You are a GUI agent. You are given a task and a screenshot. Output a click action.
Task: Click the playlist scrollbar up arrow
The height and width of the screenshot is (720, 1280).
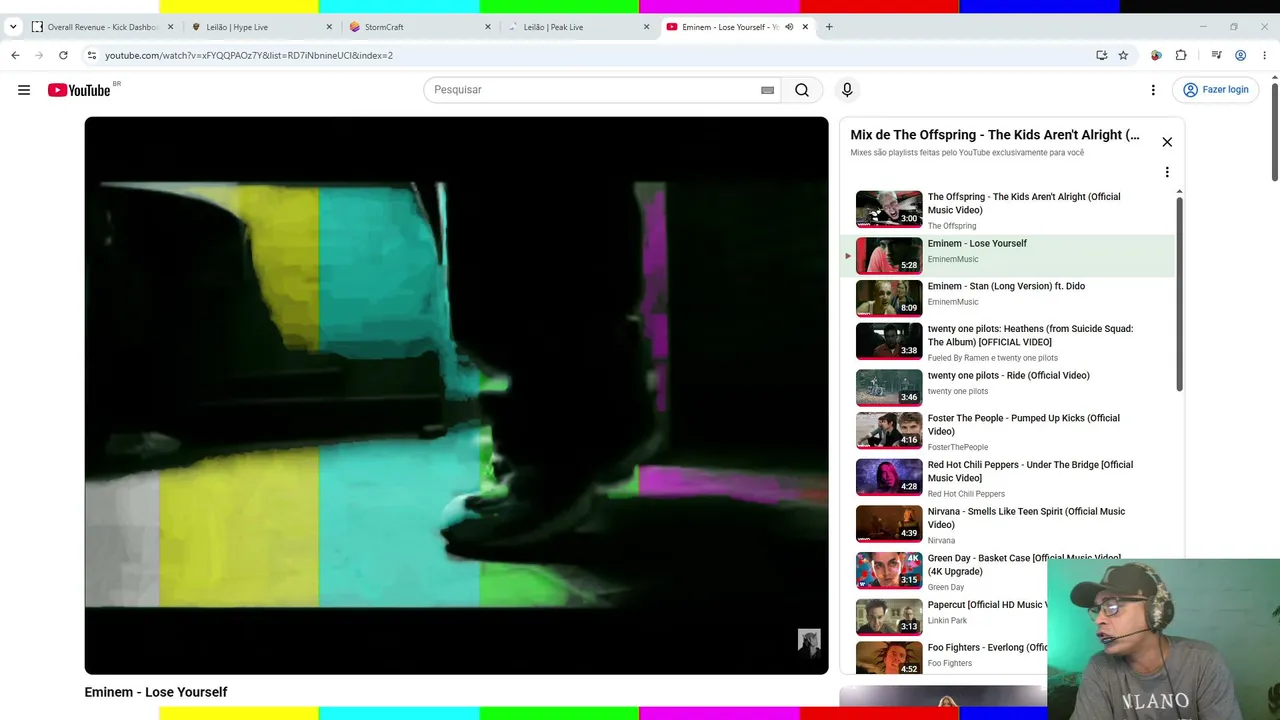click(x=1179, y=191)
